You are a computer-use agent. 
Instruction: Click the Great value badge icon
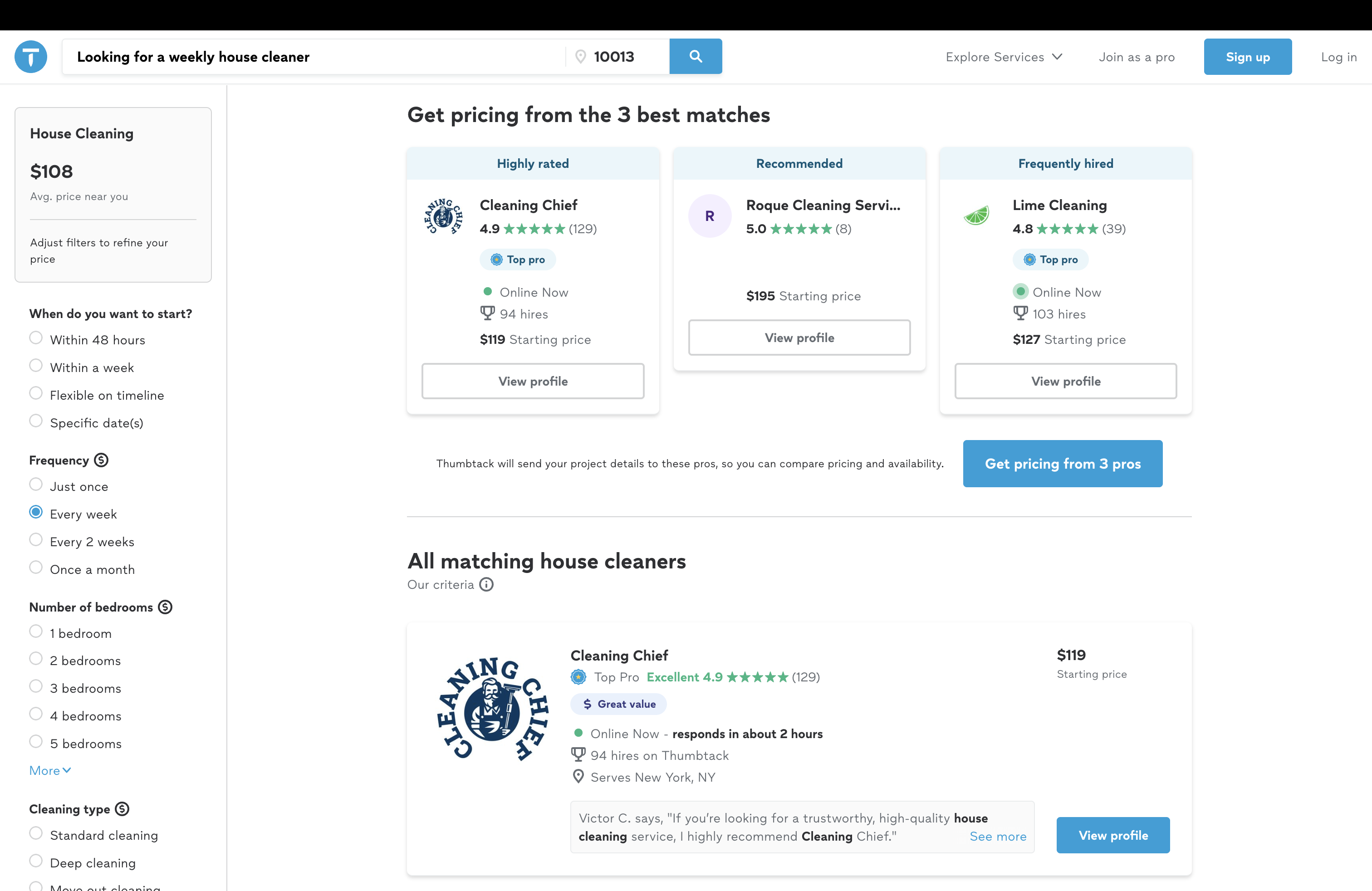(588, 704)
